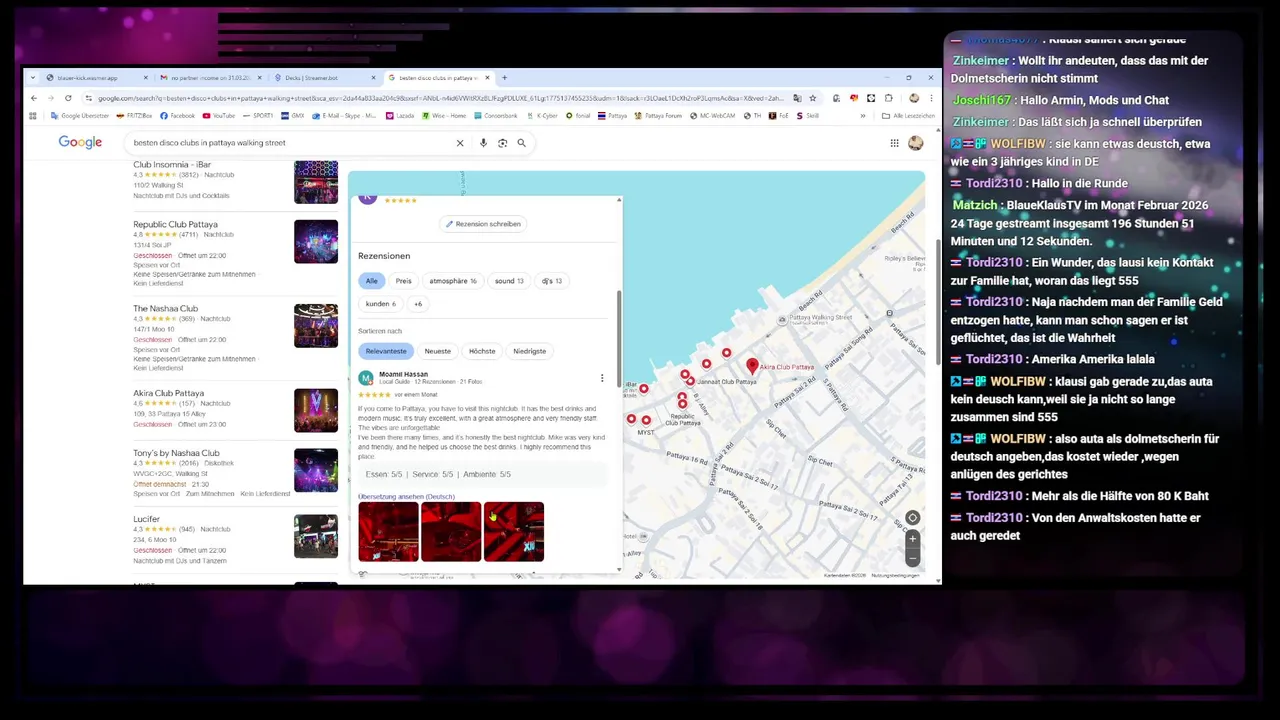The height and width of the screenshot is (720, 1280).
Task: Open the Google account avatar
Action: pos(915,143)
